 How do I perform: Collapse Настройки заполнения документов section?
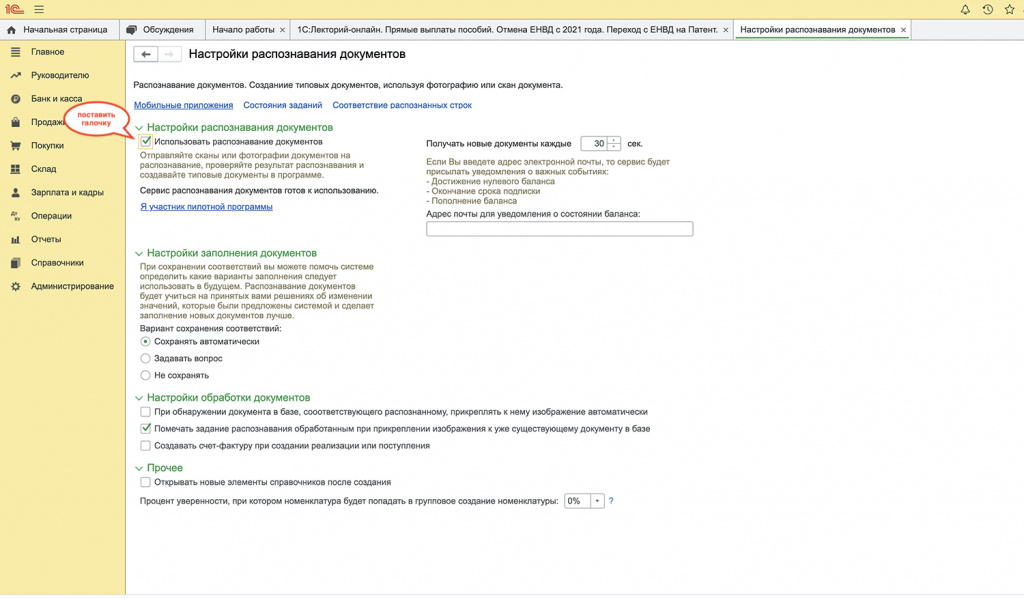tap(139, 253)
